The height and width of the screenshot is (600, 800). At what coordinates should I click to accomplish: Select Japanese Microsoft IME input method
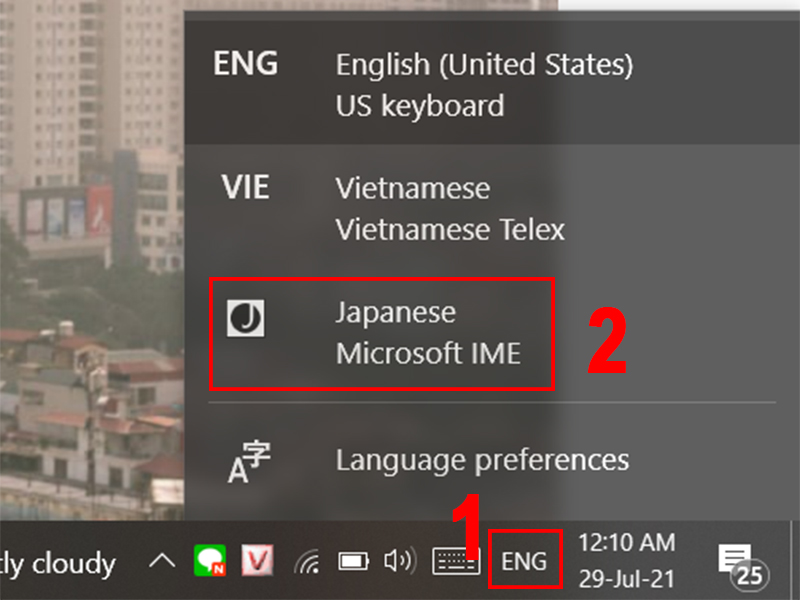490,334
